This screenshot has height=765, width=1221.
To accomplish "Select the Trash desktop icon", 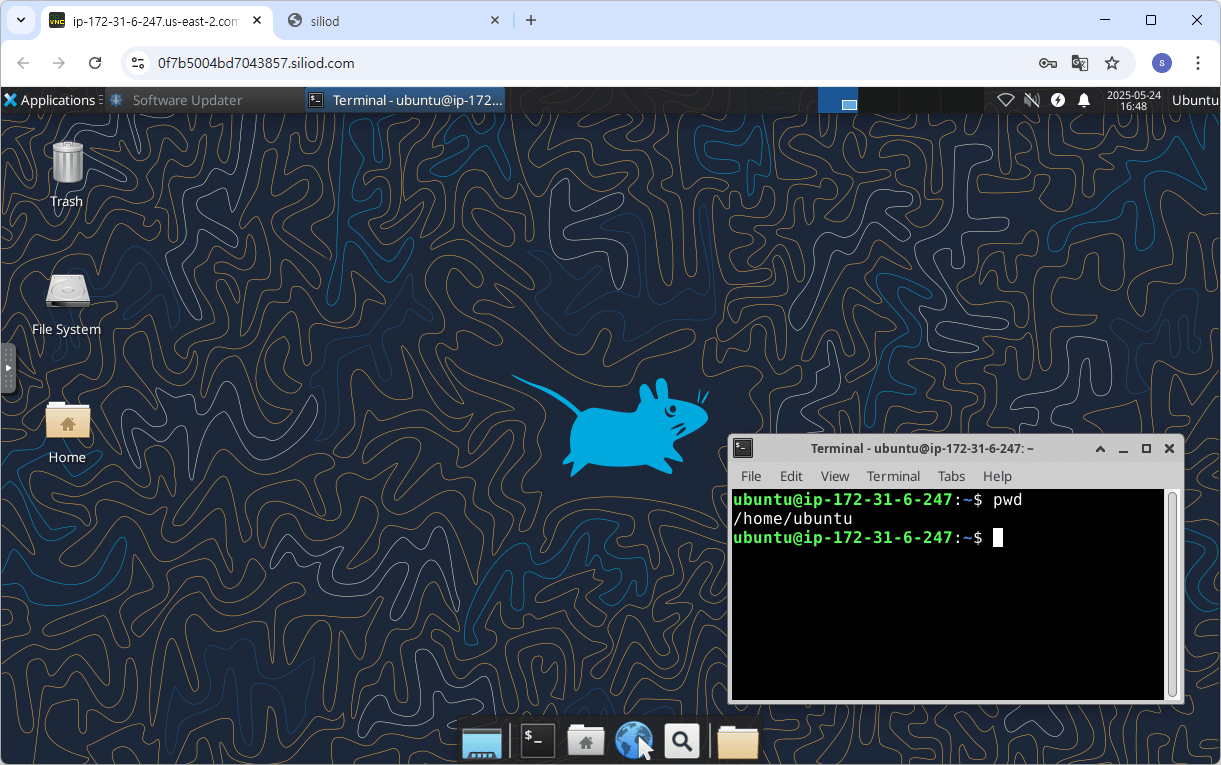I will pos(67,174).
